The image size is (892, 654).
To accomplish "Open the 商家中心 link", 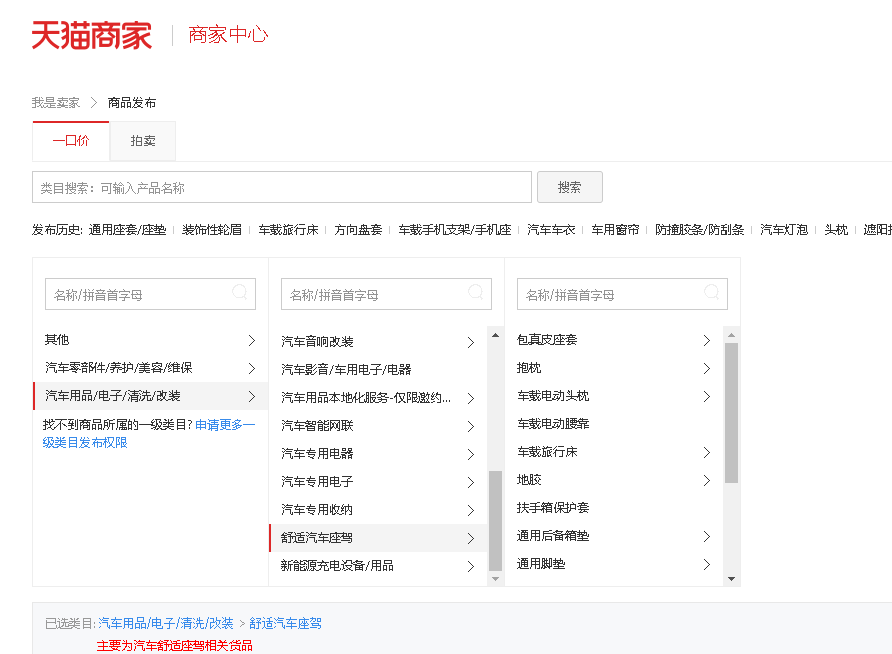I will pyautogui.click(x=228, y=35).
